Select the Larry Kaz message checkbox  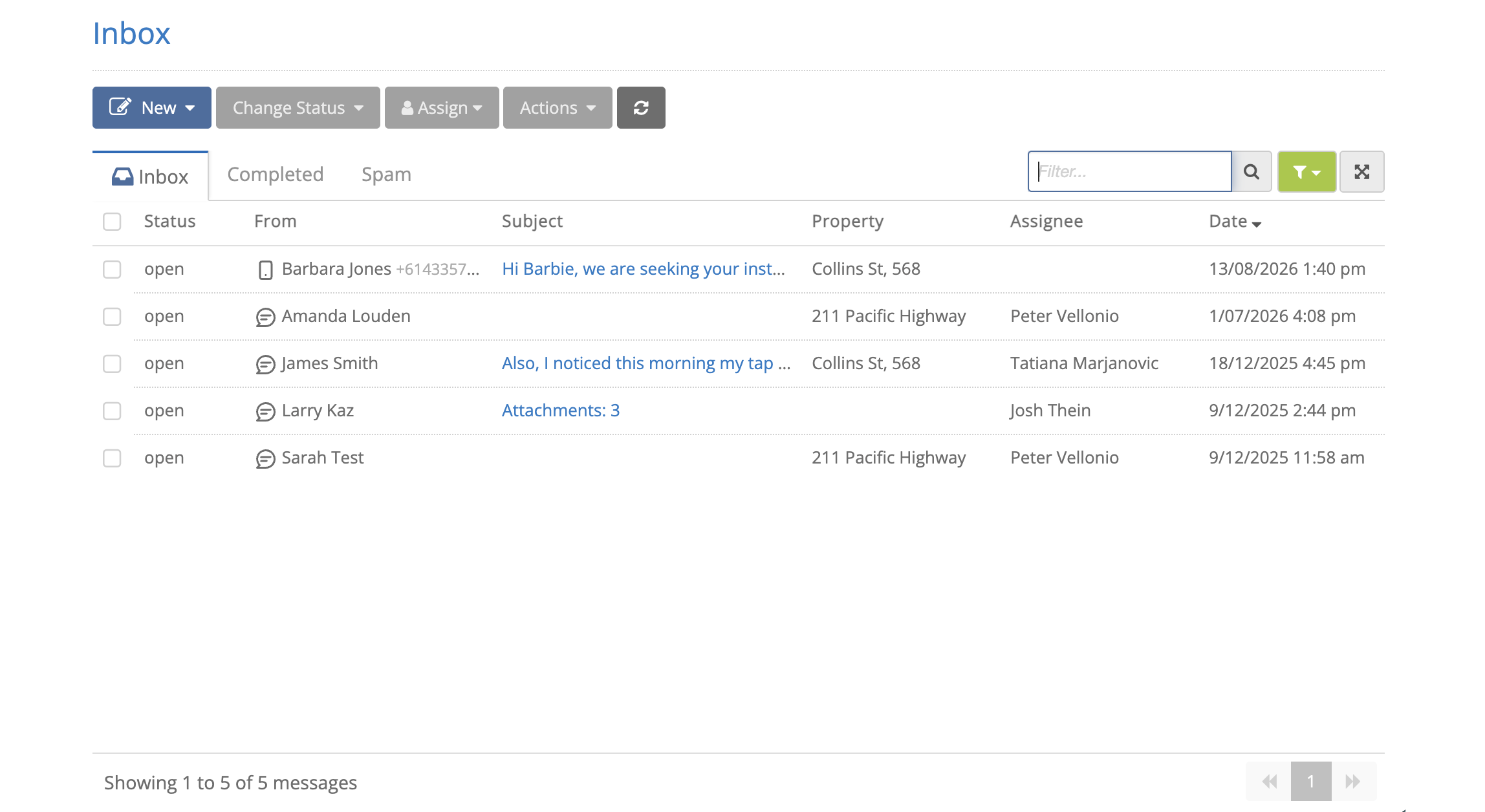[x=112, y=411]
